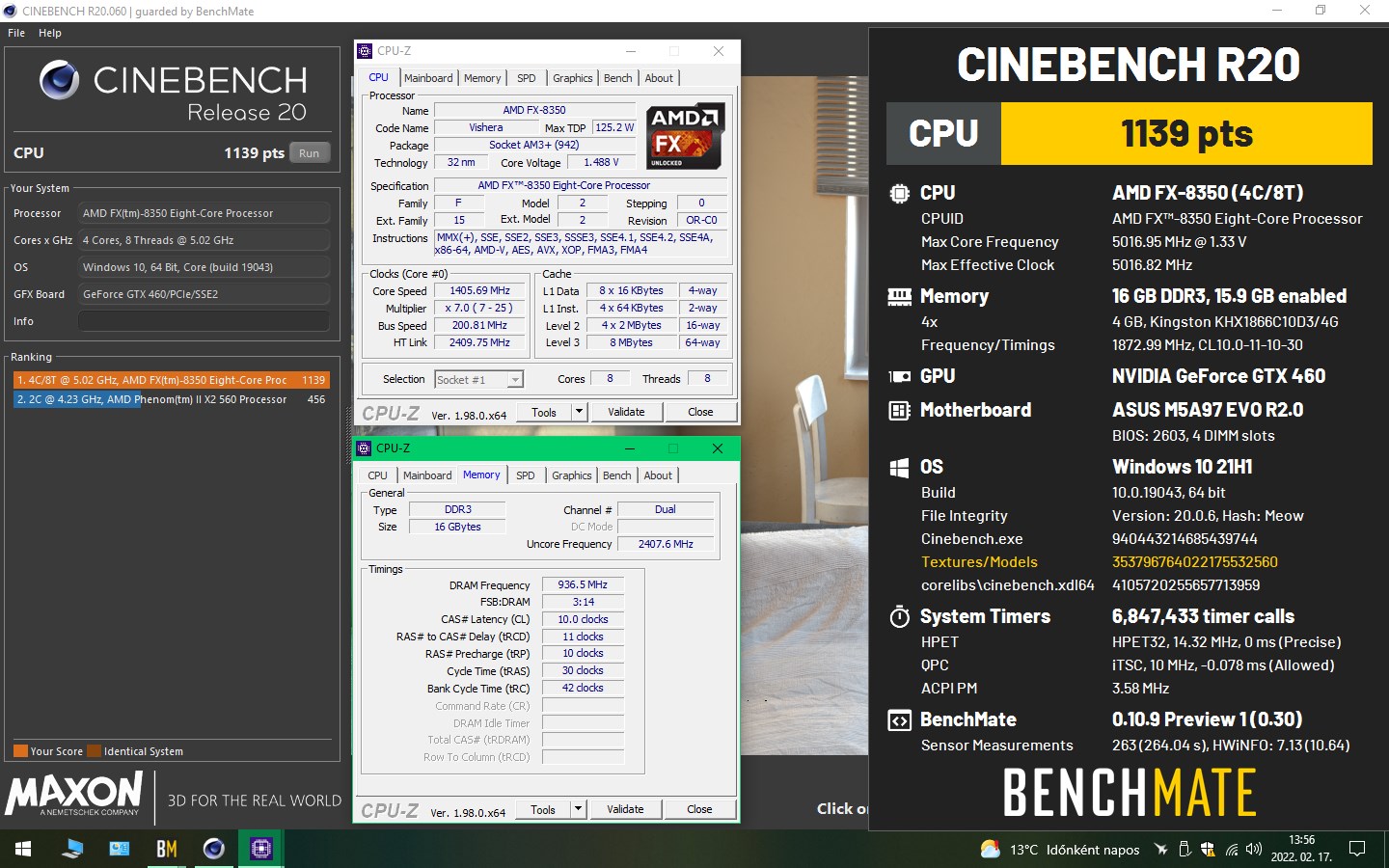The height and width of the screenshot is (868, 1389).
Task: Open Cinebench from the taskbar
Action: click(214, 849)
